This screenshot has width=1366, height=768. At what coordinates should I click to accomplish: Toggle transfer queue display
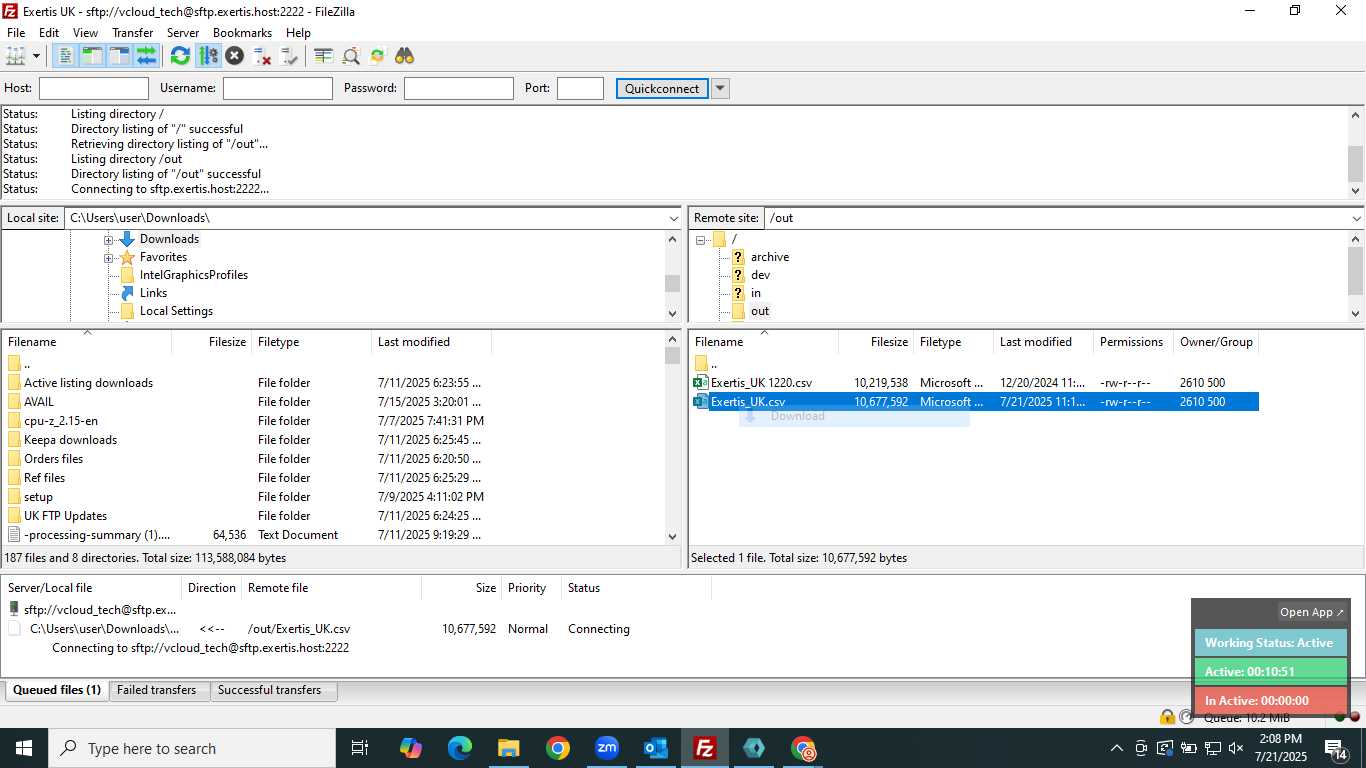146,56
